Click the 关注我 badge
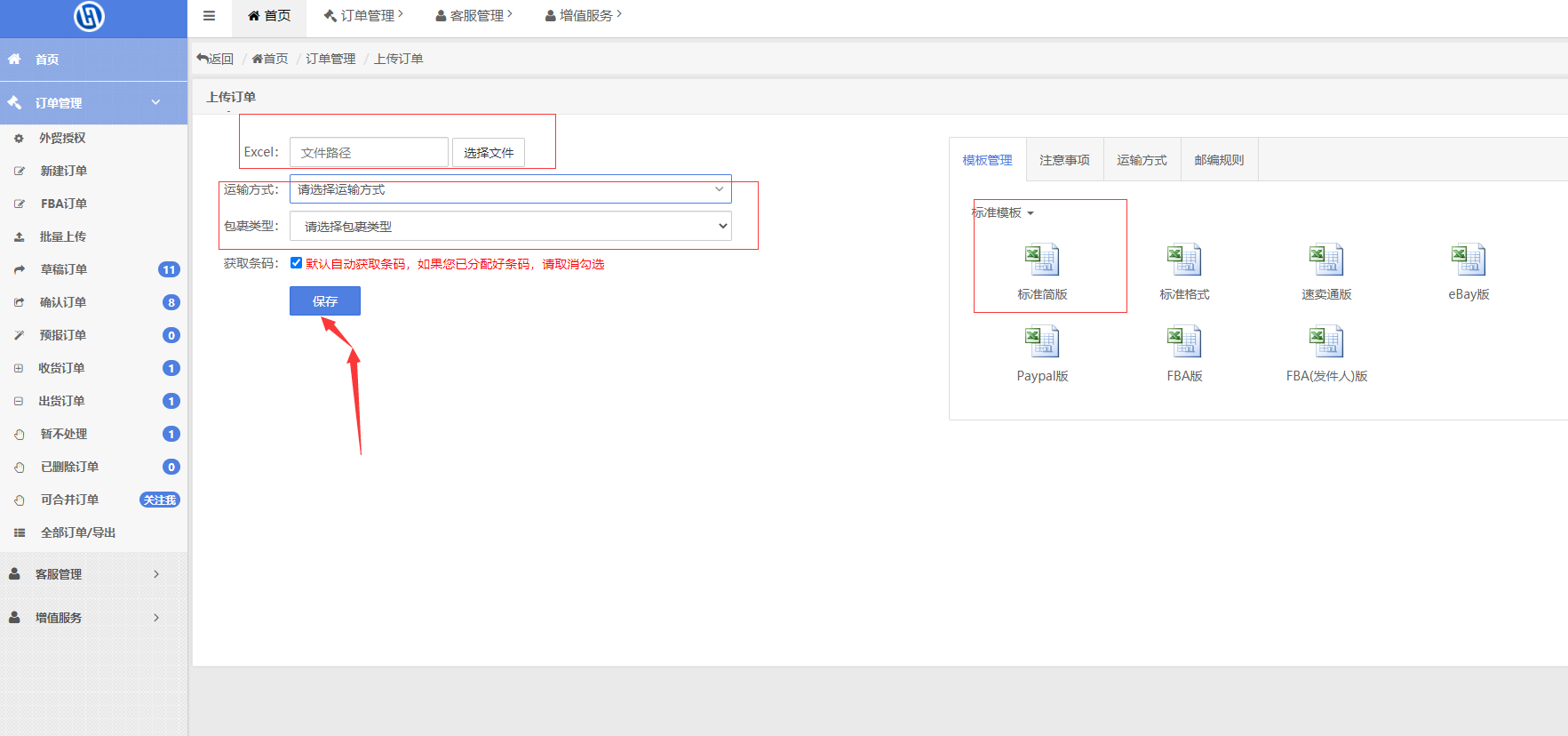 coord(160,500)
